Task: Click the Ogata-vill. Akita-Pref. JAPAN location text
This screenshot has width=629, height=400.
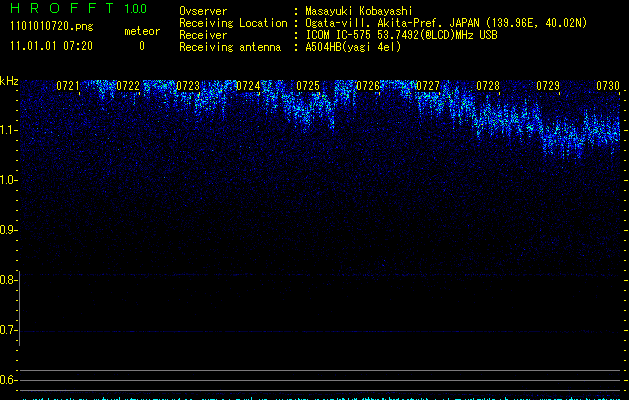Action: click(x=446, y=23)
